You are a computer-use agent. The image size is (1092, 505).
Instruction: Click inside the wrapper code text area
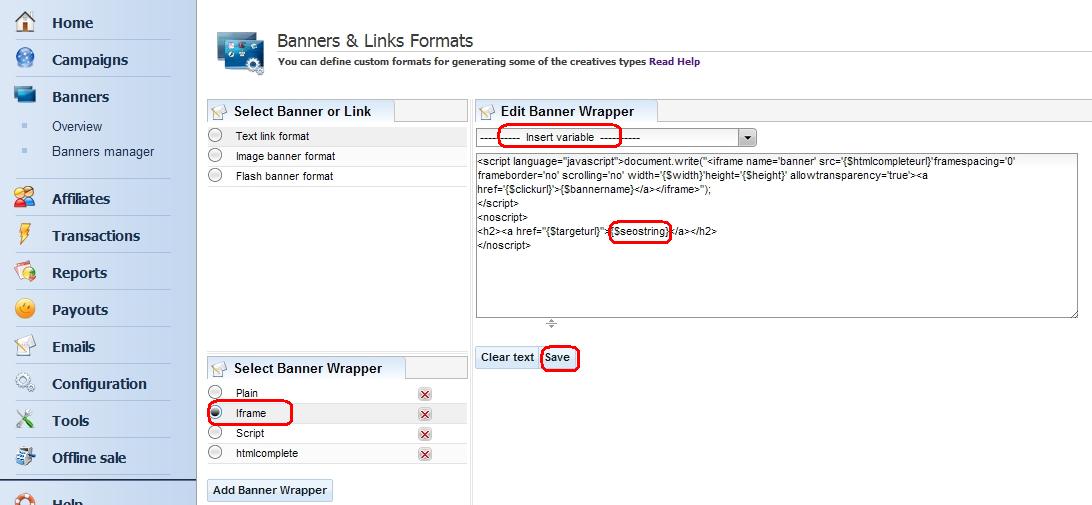[x=776, y=280]
